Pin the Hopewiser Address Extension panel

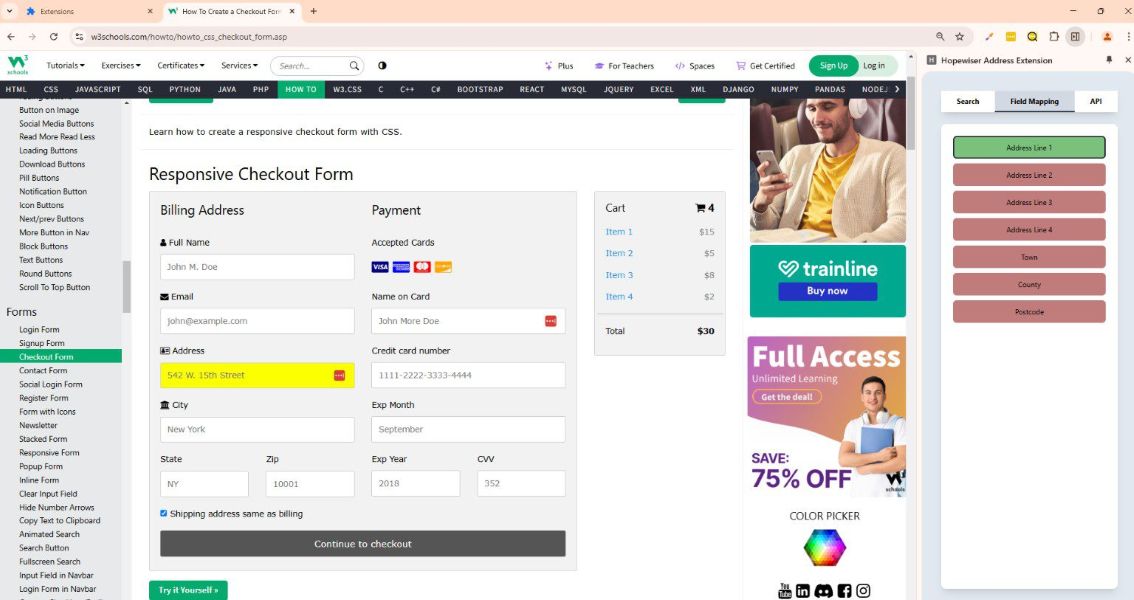click(1108, 60)
